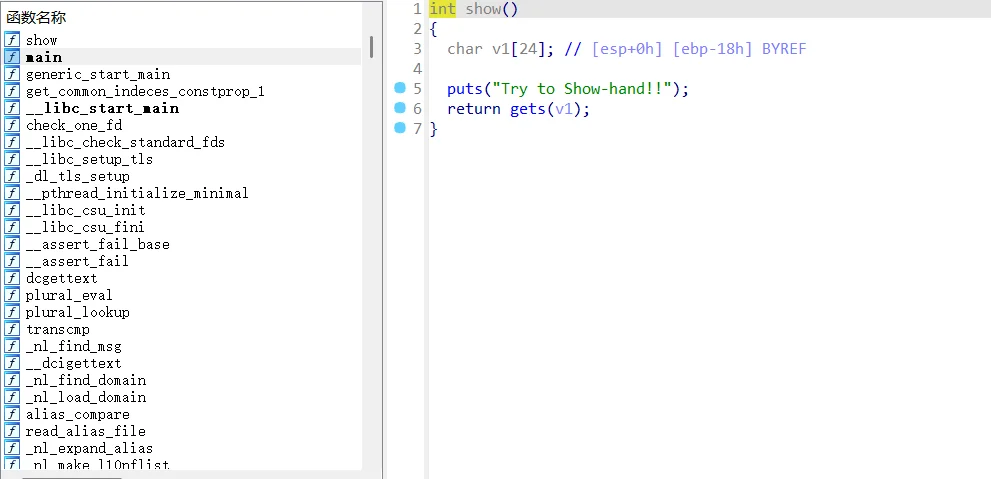Click the function icon beside dcgettext
This screenshot has width=991, height=479.
click(12, 278)
